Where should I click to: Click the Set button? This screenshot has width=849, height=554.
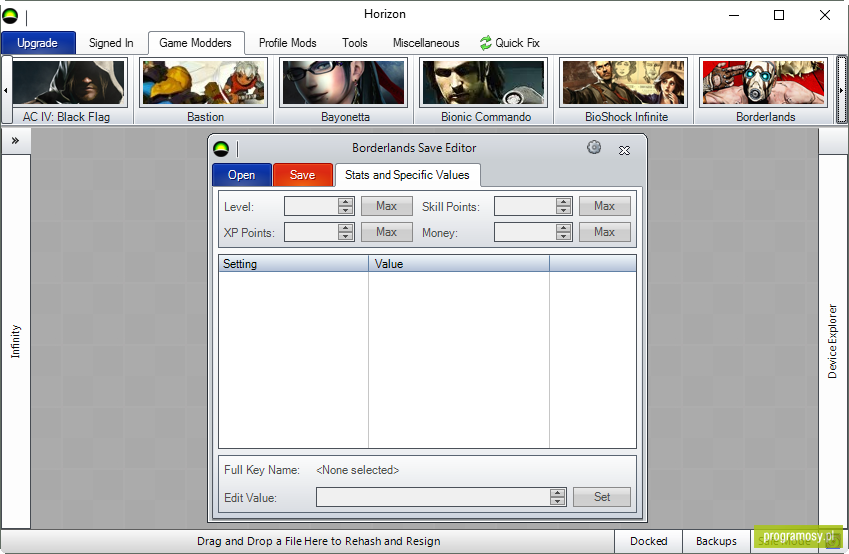tap(602, 497)
